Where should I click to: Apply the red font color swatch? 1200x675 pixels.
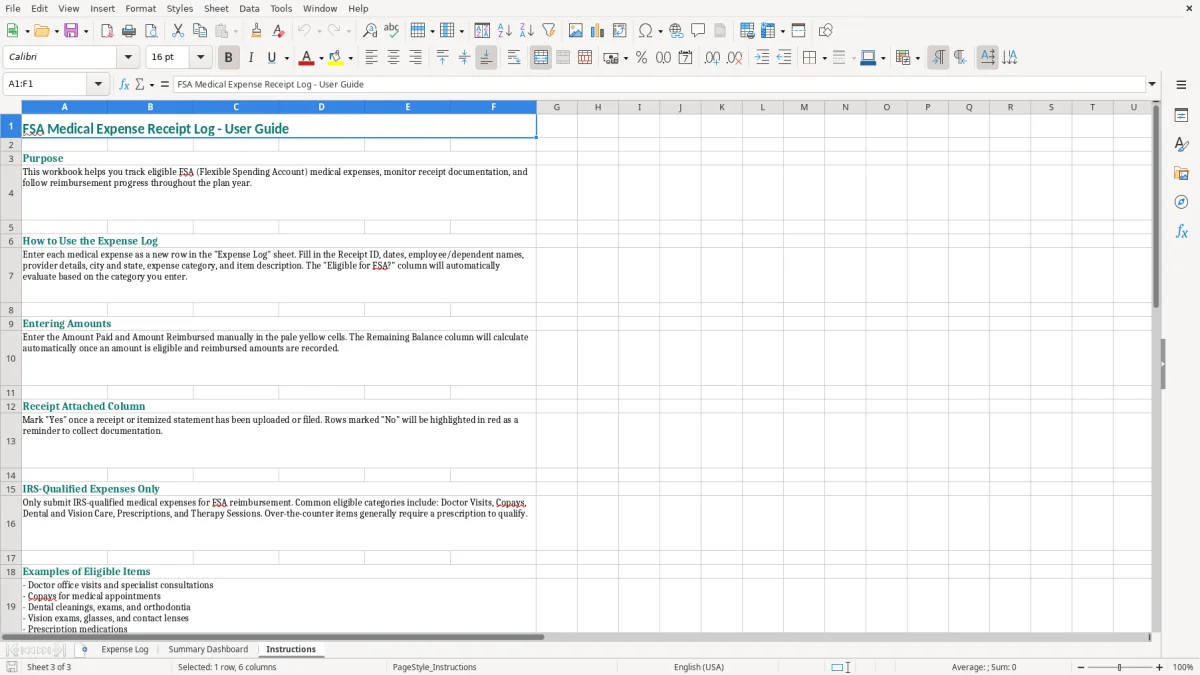click(307, 58)
